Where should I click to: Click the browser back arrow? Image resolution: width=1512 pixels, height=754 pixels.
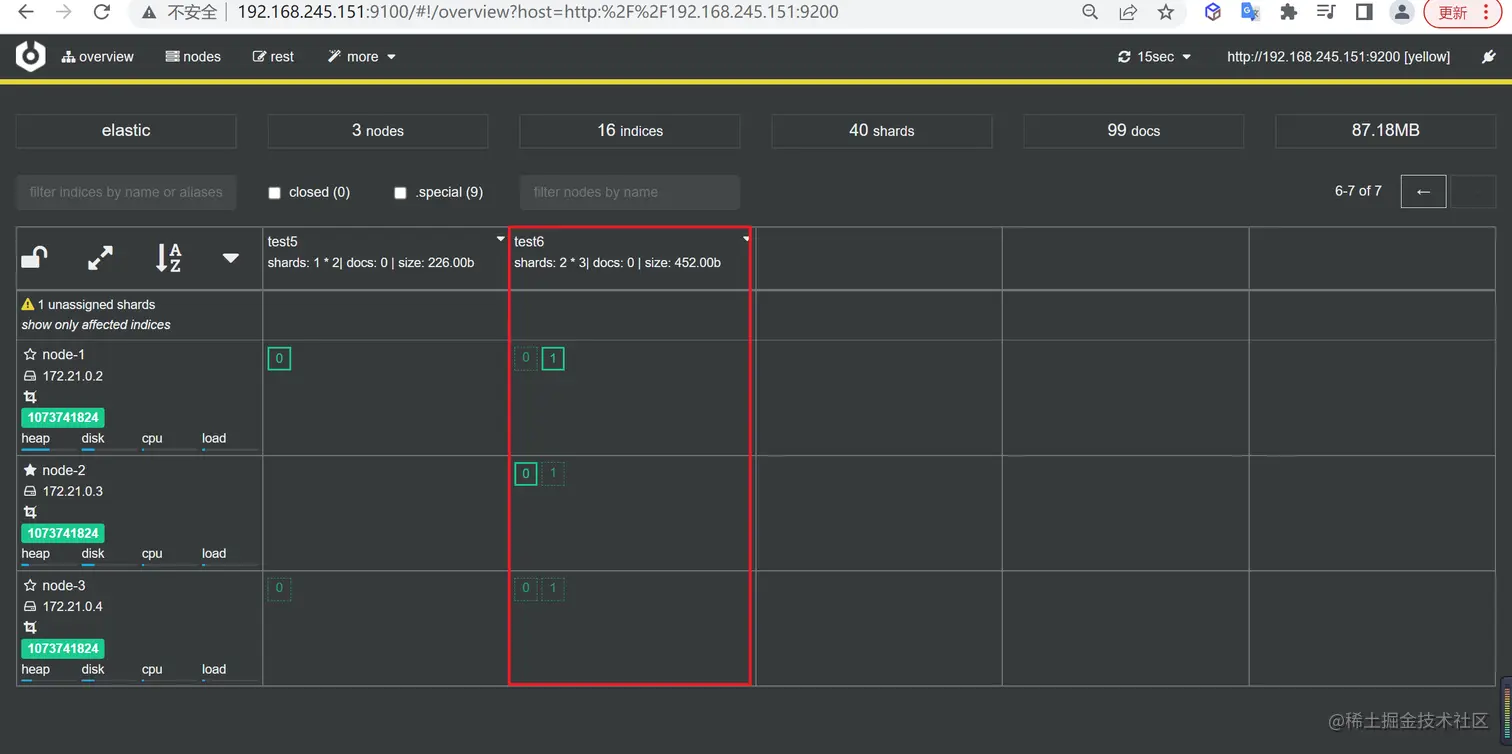(x=26, y=12)
